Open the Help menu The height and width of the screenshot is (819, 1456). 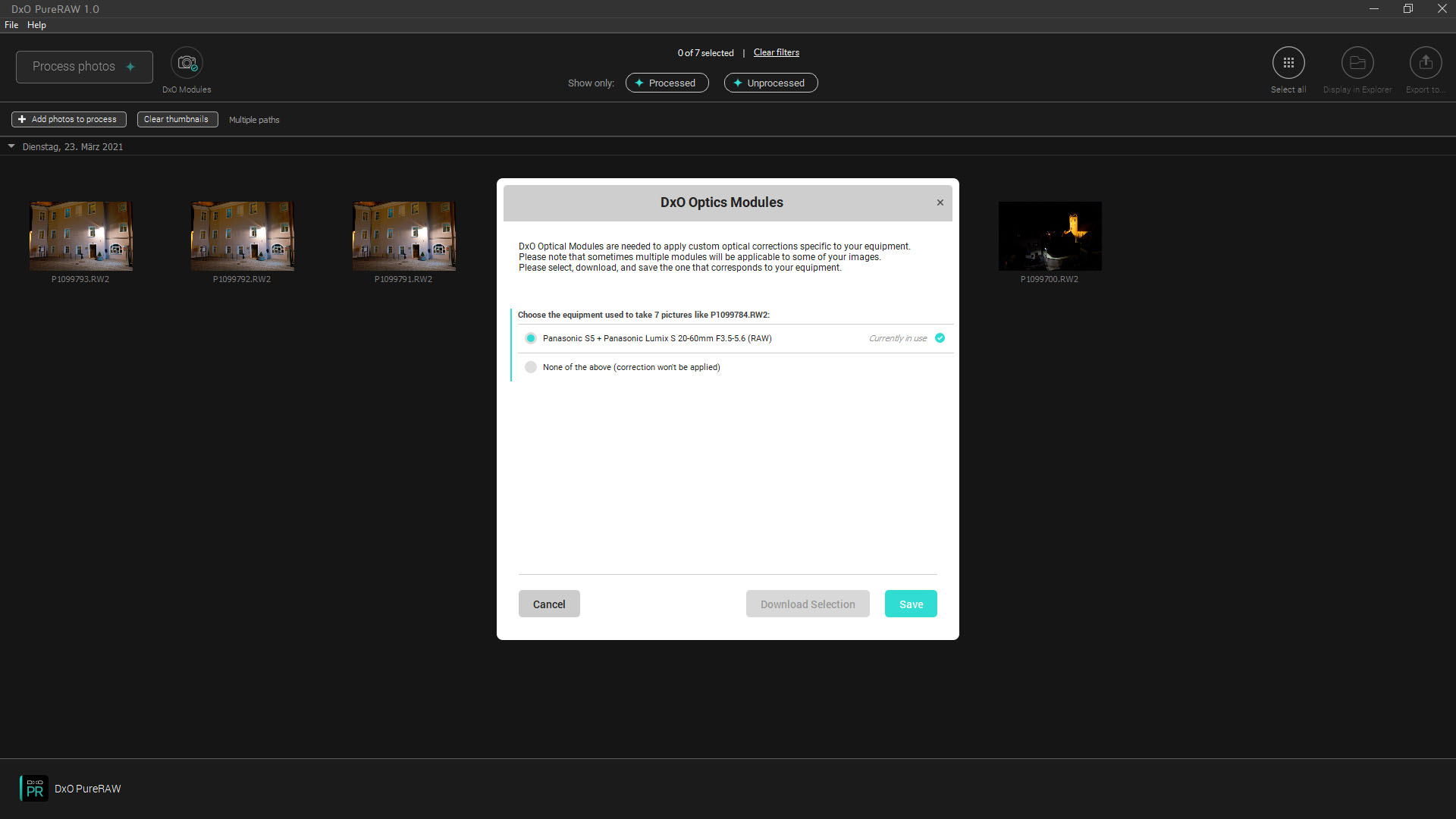(x=36, y=25)
